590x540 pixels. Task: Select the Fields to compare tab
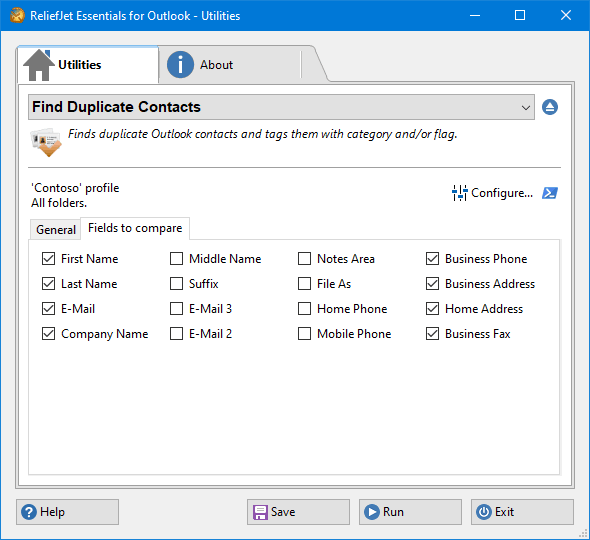click(135, 228)
